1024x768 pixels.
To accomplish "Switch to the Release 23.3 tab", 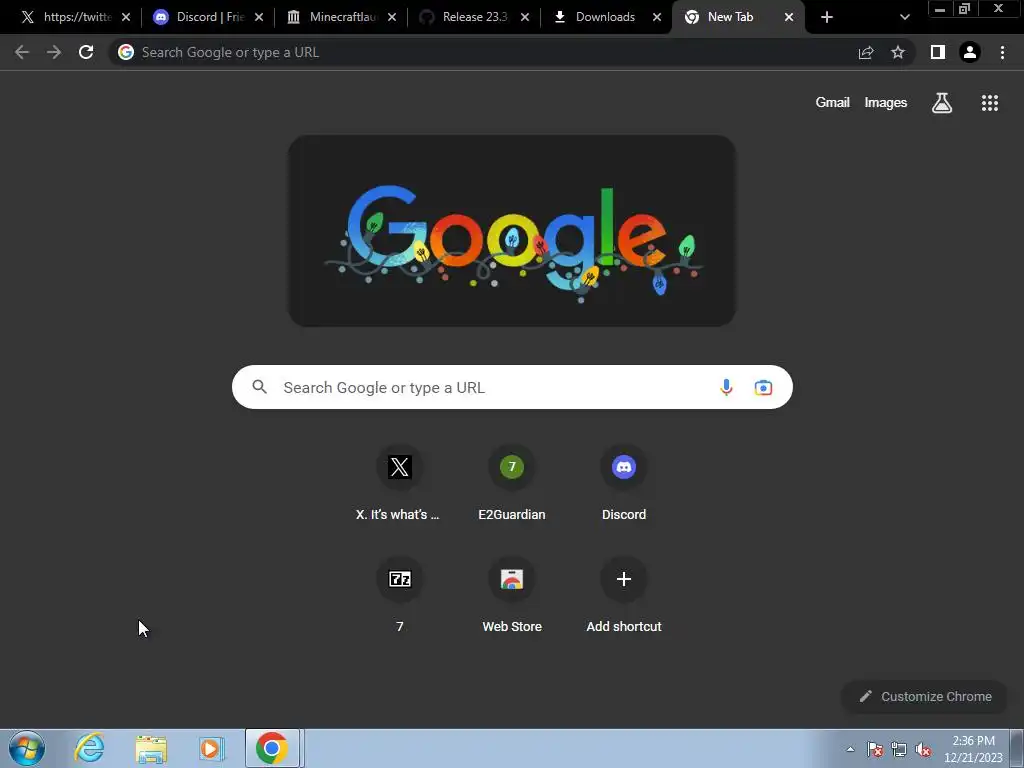I will click(x=474, y=17).
